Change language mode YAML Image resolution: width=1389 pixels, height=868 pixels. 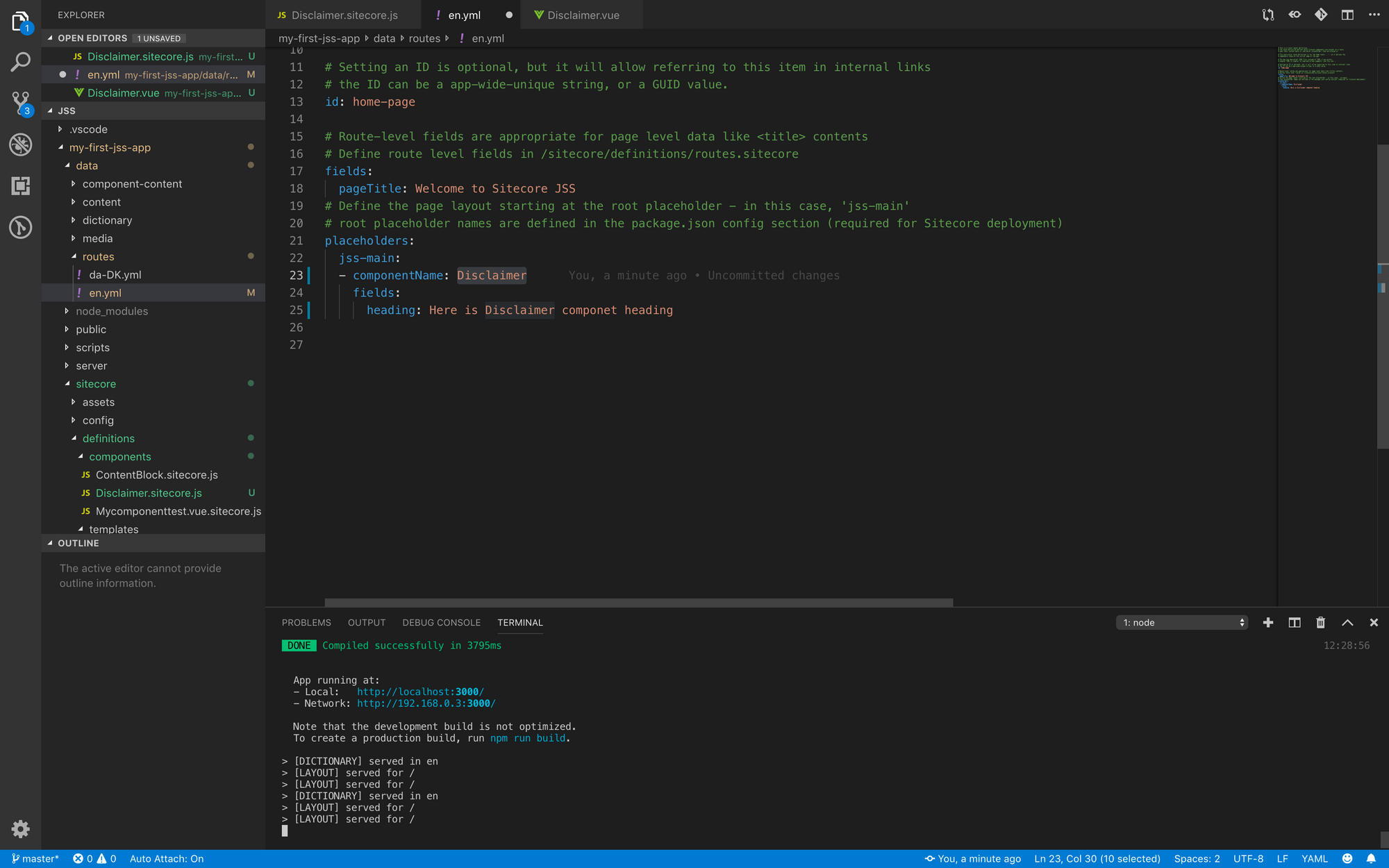click(1314, 858)
